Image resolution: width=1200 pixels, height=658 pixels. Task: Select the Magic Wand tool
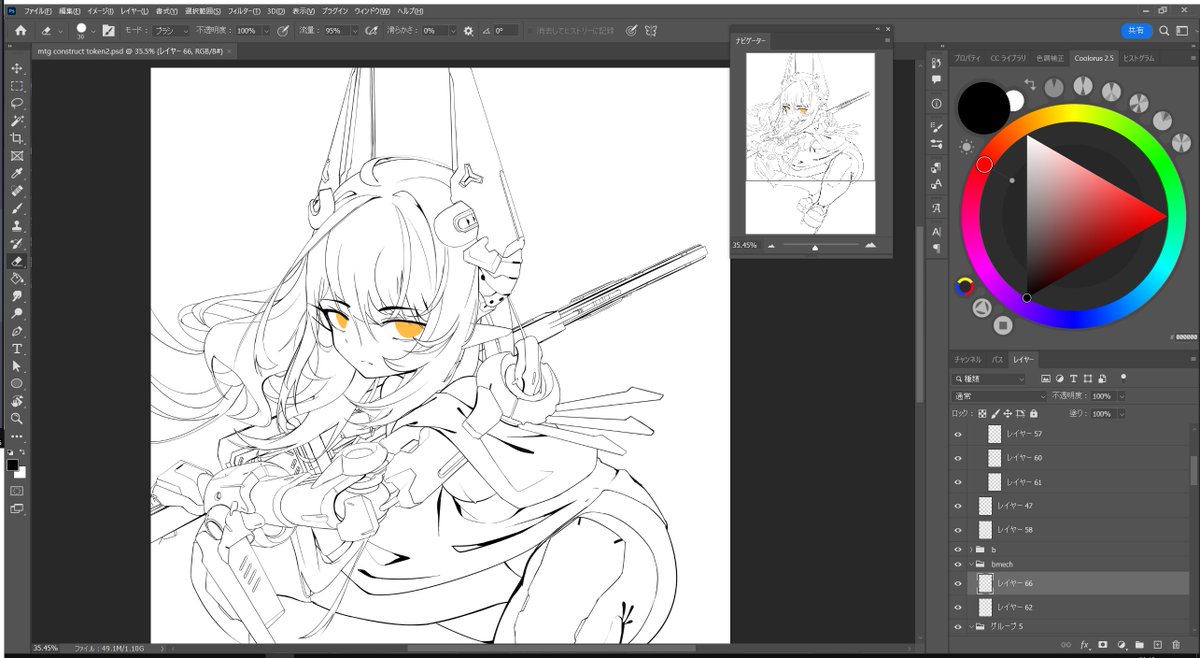(17, 121)
